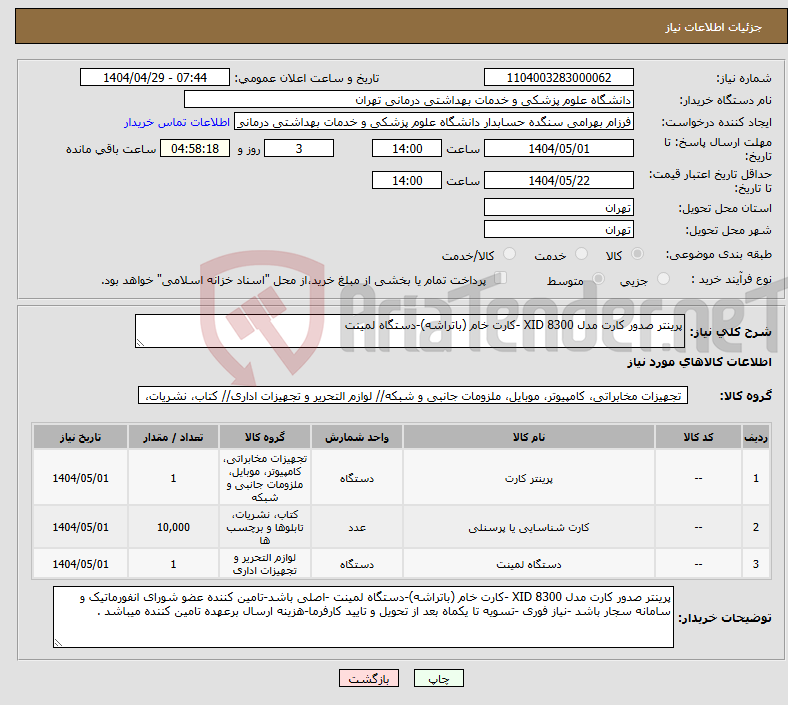Image resolution: width=788 pixels, height=705 pixels.
Task: Click the resize handle of description box
Action: [140, 343]
